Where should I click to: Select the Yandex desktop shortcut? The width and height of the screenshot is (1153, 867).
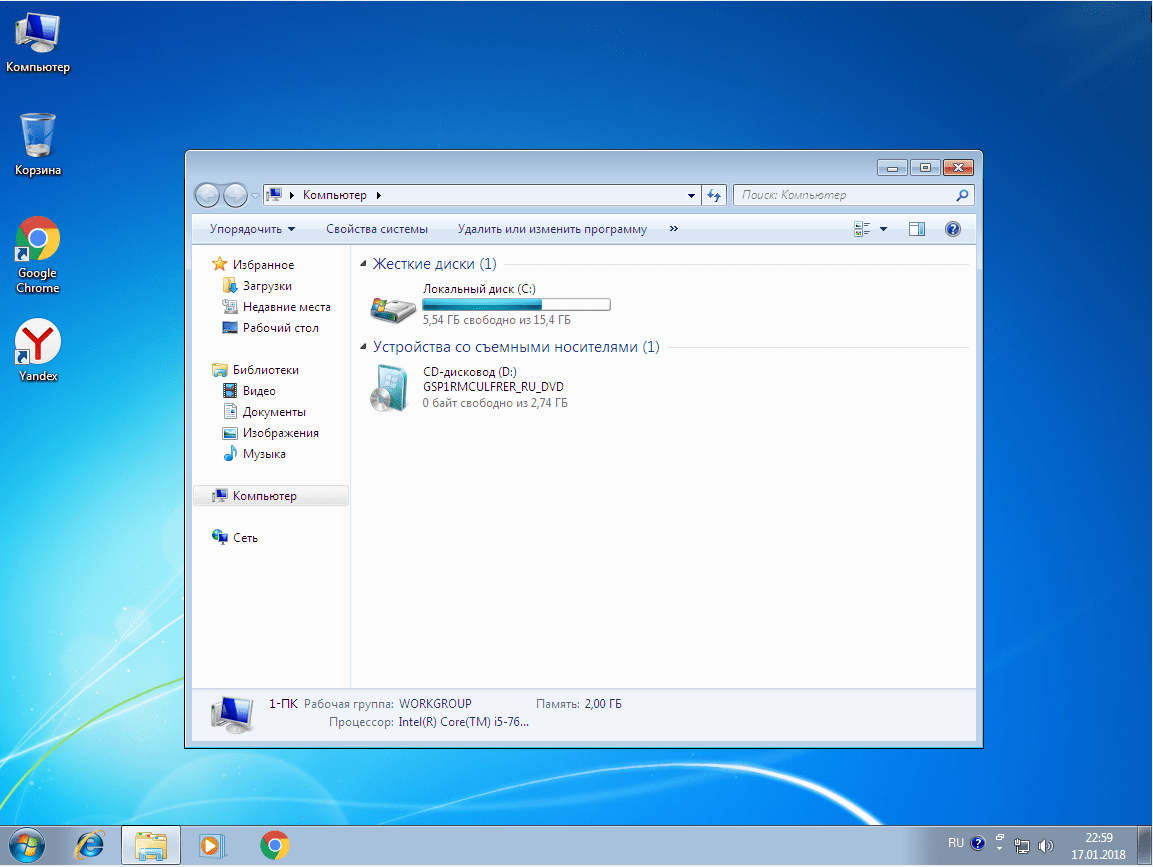[38, 350]
